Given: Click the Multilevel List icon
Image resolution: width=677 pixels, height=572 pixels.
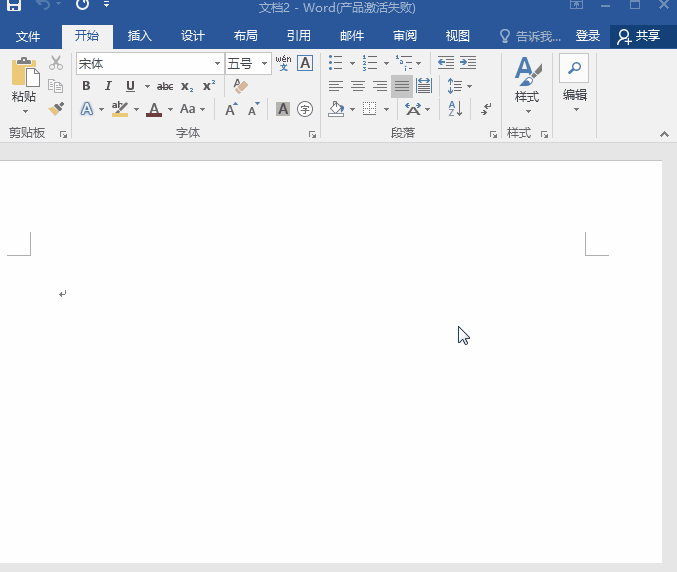Looking at the screenshot, I should click(404, 63).
